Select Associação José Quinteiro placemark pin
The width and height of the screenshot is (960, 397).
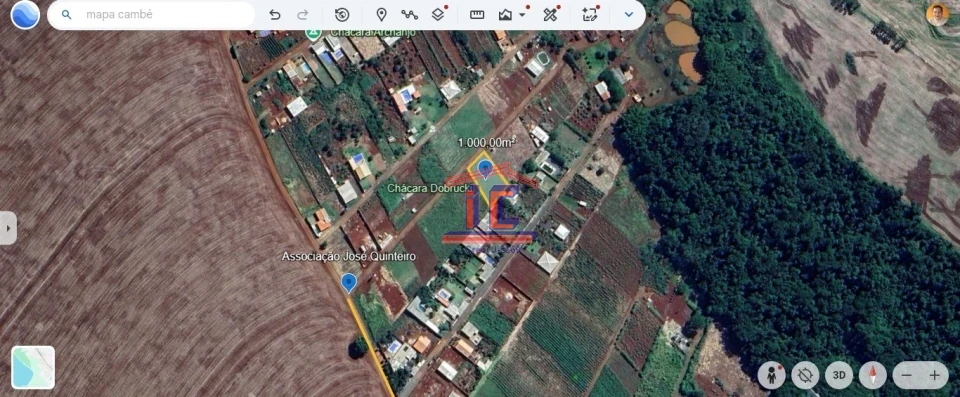click(x=349, y=283)
